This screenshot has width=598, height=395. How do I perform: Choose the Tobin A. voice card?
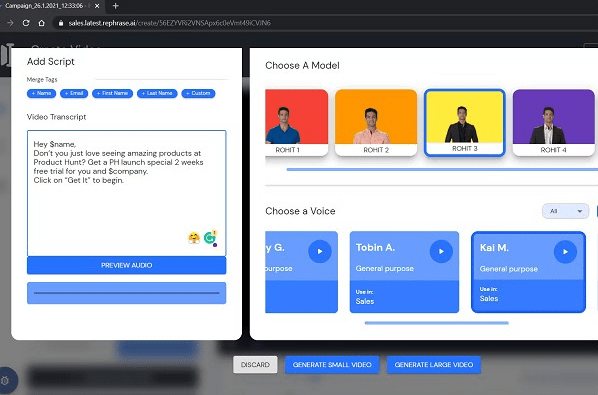tap(404, 272)
